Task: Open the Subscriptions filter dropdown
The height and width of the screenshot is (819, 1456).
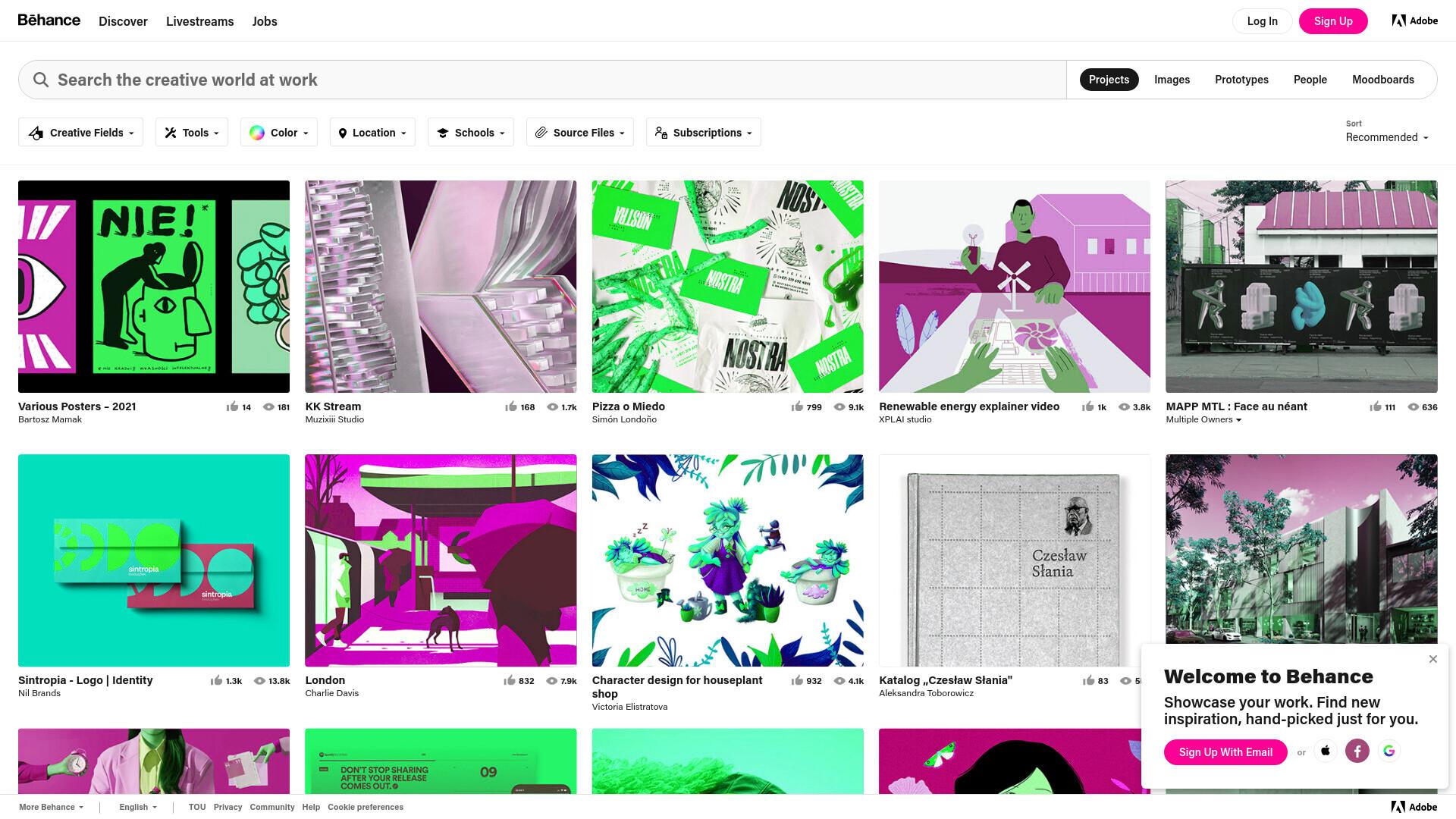Action: [x=704, y=133]
